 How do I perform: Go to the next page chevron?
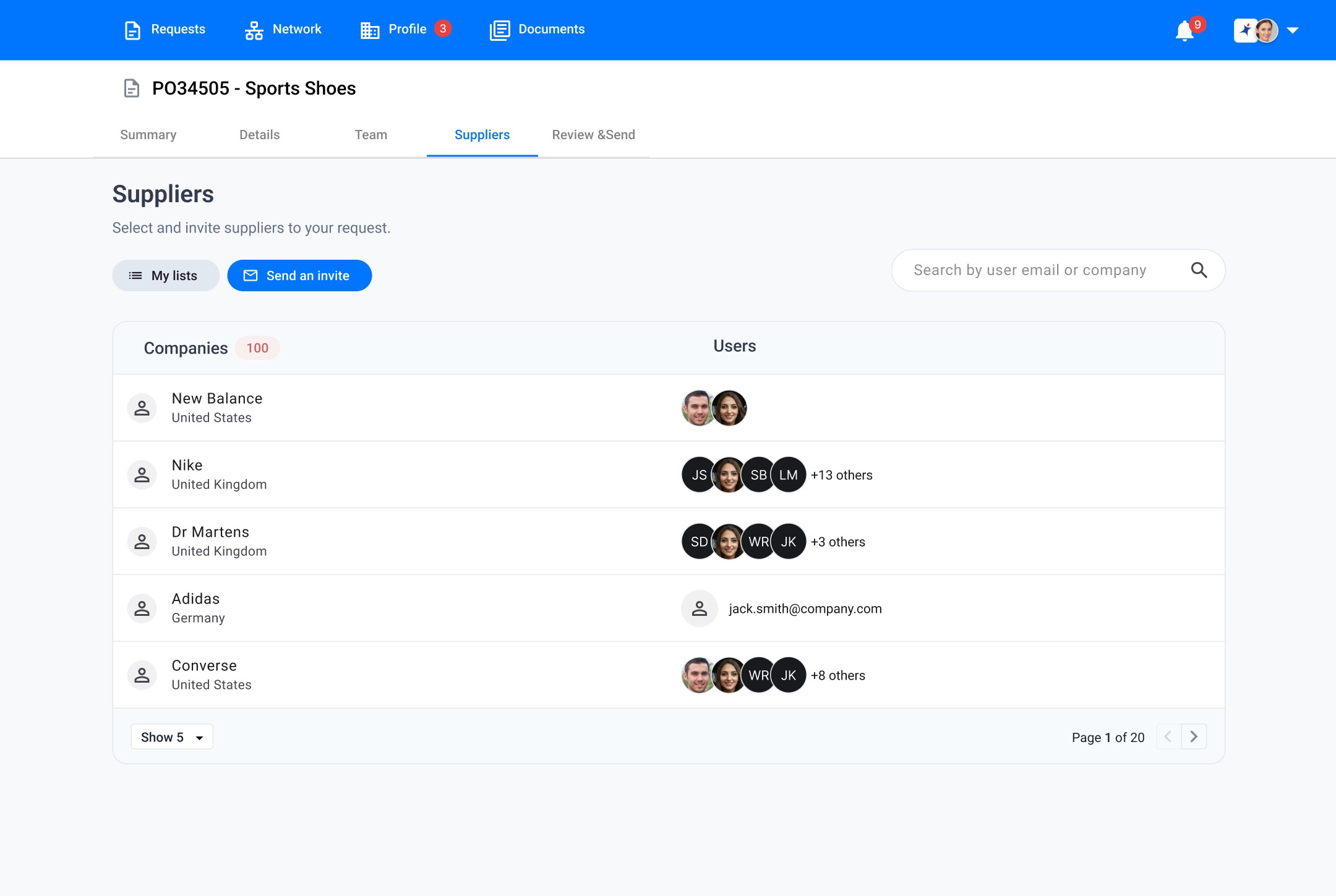(x=1194, y=736)
